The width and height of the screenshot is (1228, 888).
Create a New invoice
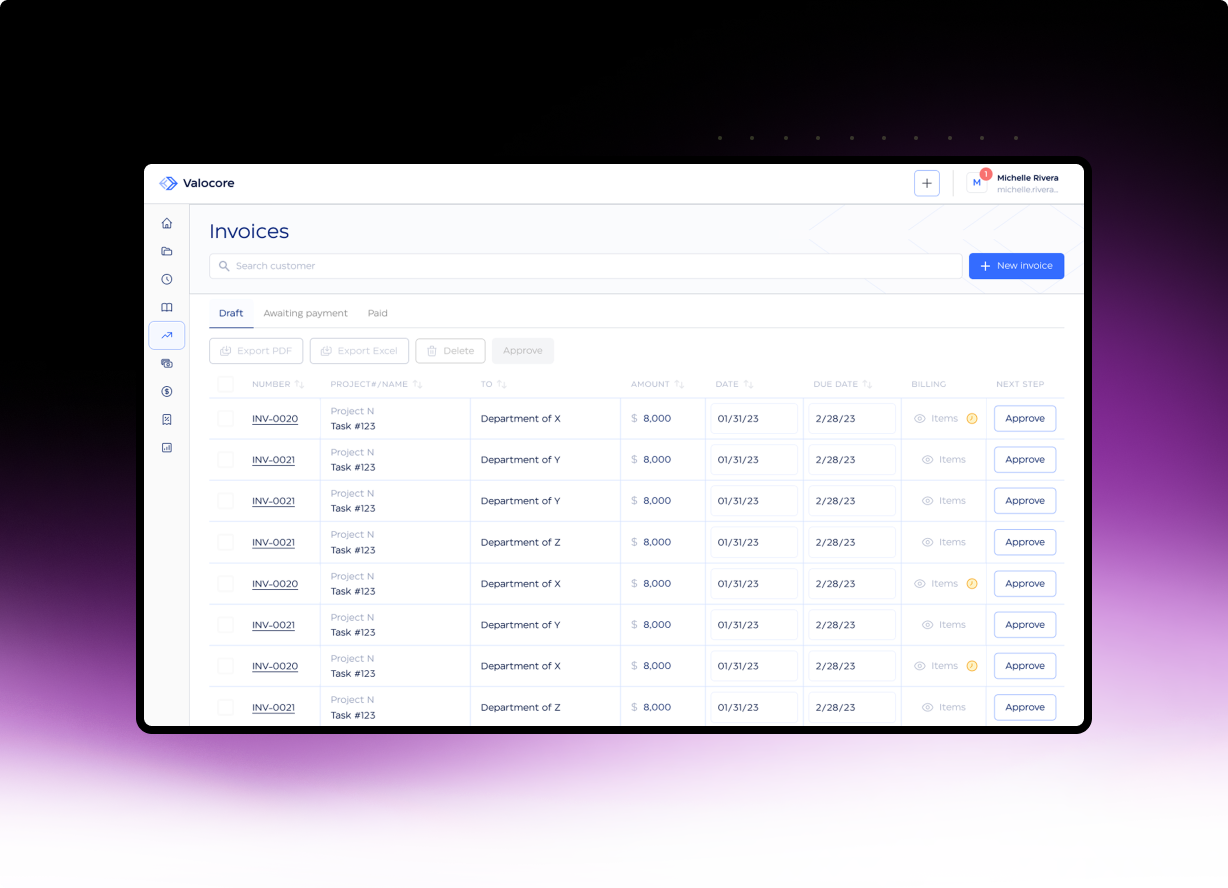pos(1016,266)
